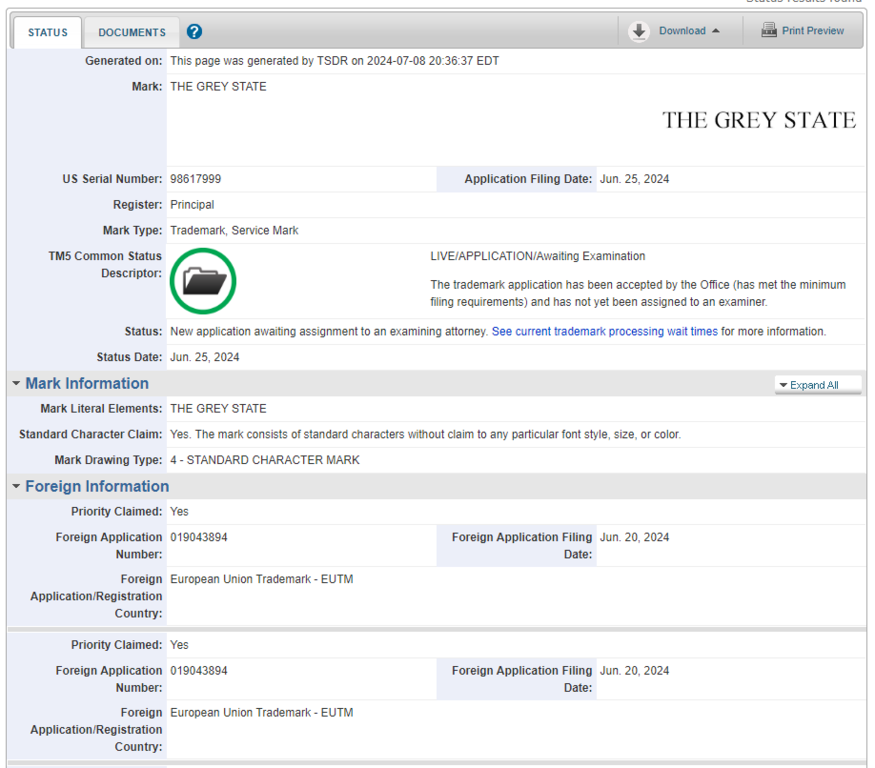This screenshot has height=768, width=875.
Task: Click the Status Date value Jun. 25, 2024
Action: (x=205, y=357)
